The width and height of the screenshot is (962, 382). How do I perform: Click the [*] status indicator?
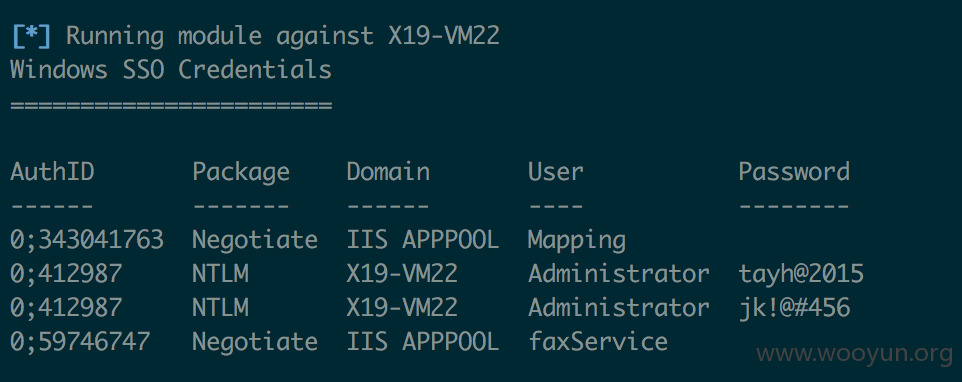(31, 36)
